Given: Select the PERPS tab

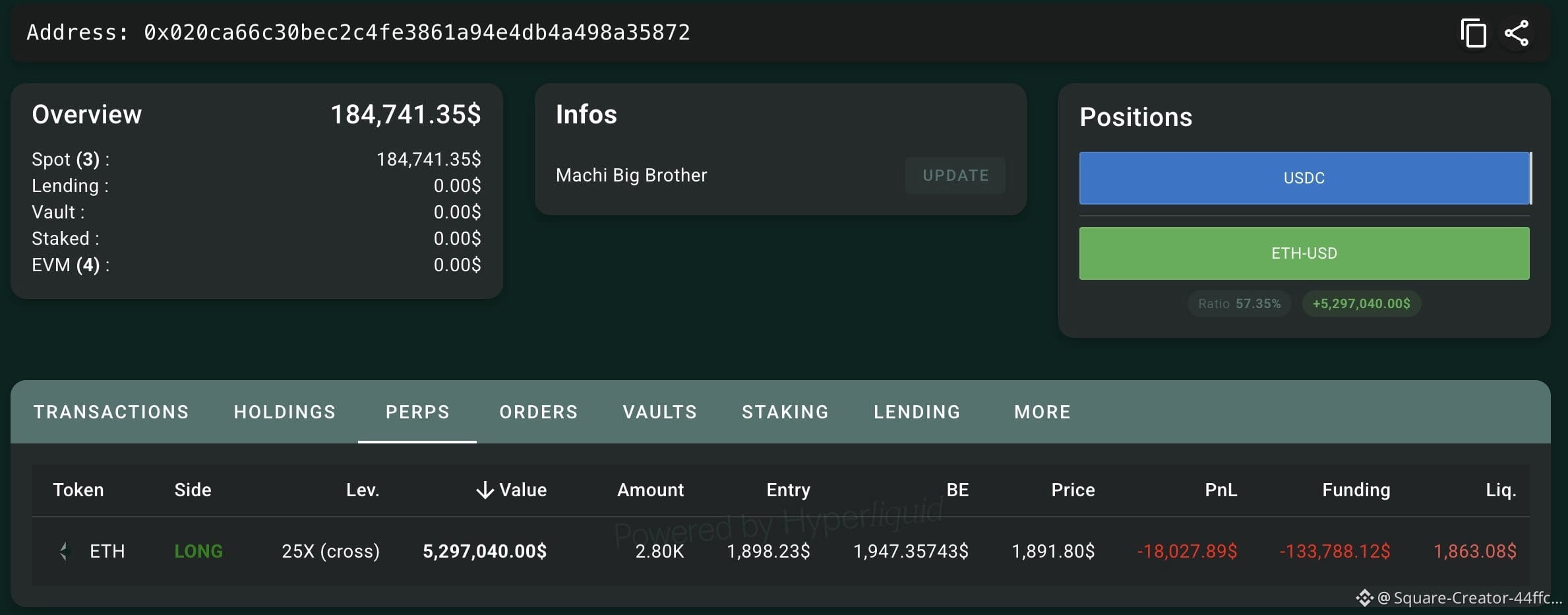Looking at the screenshot, I should [x=417, y=412].
